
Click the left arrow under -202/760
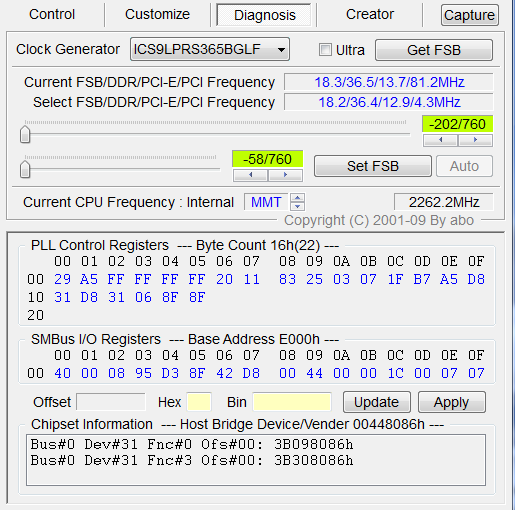440,140
